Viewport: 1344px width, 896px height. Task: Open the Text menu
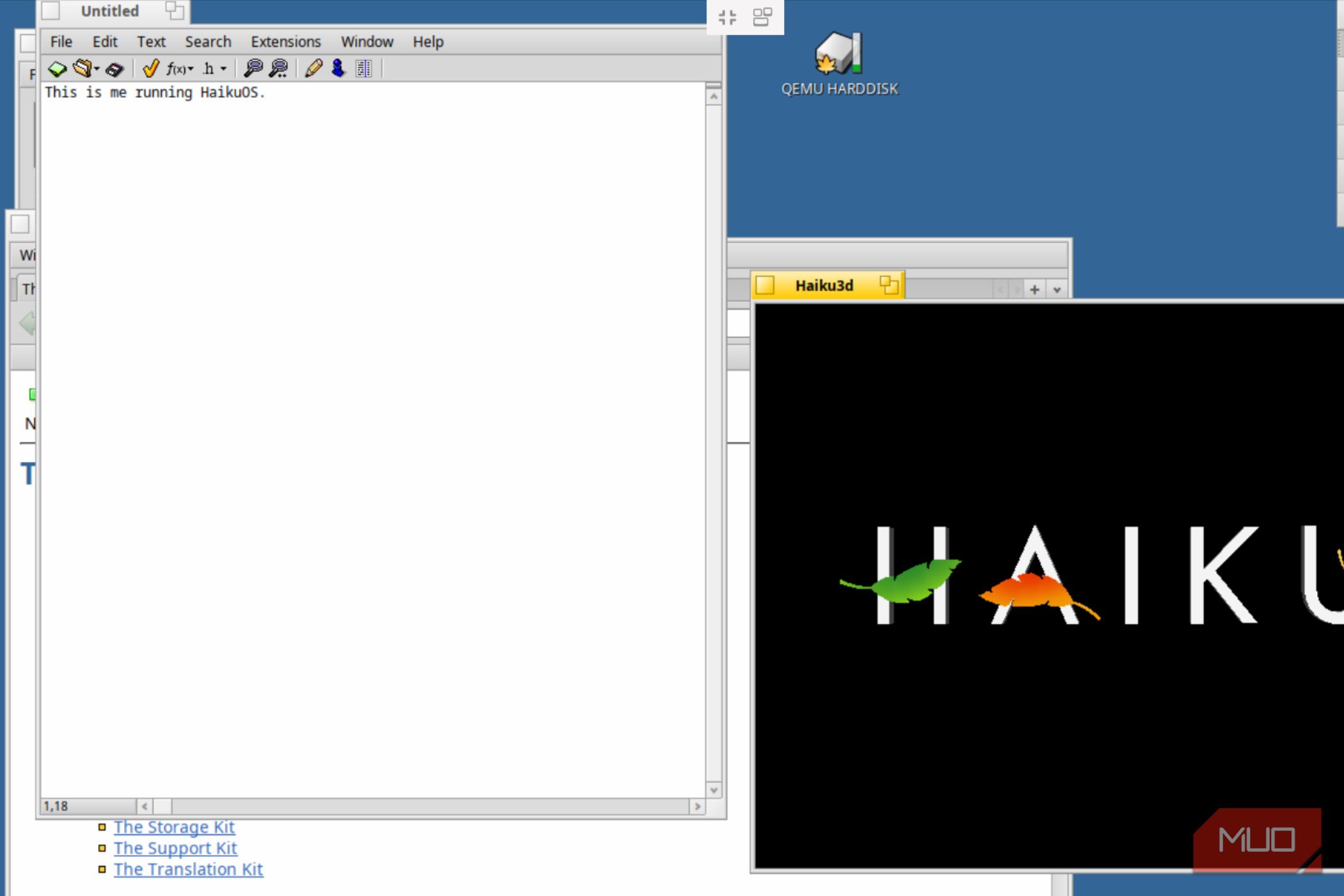[x=151, y=42]
